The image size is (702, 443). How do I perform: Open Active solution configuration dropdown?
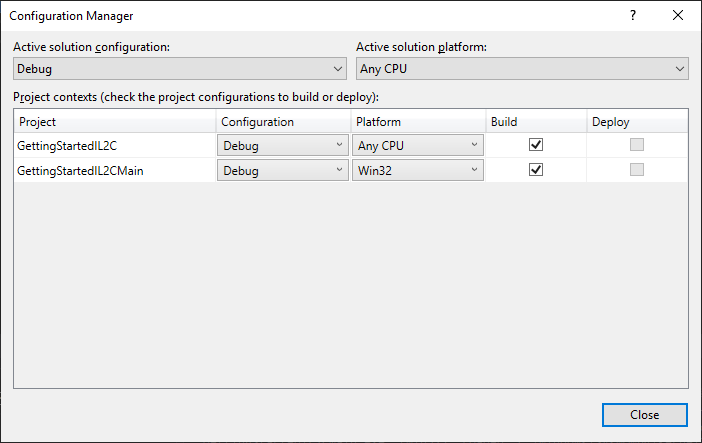pyautogui.click(x=180, y=69)
